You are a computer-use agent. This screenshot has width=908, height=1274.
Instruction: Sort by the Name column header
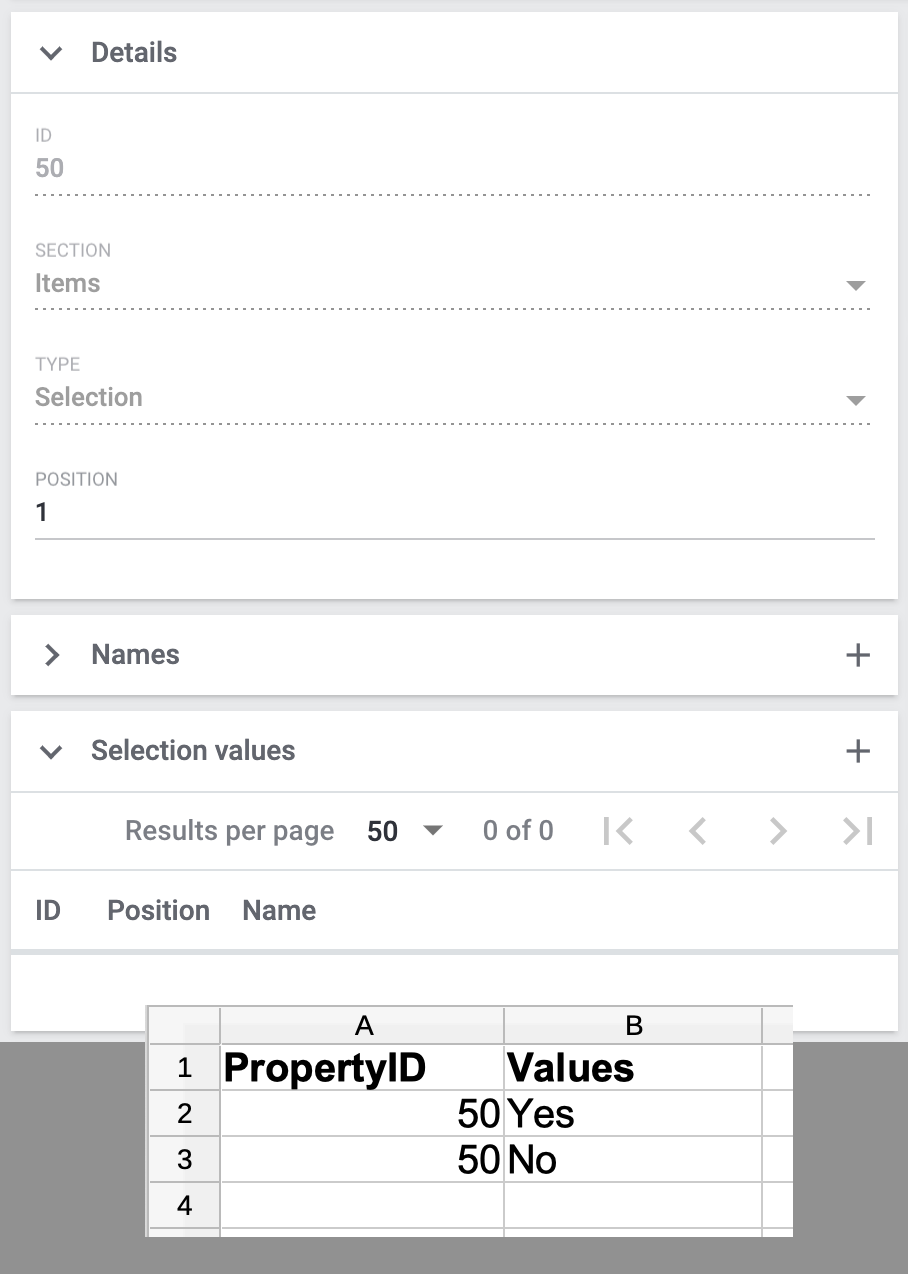tap(279, 911)
